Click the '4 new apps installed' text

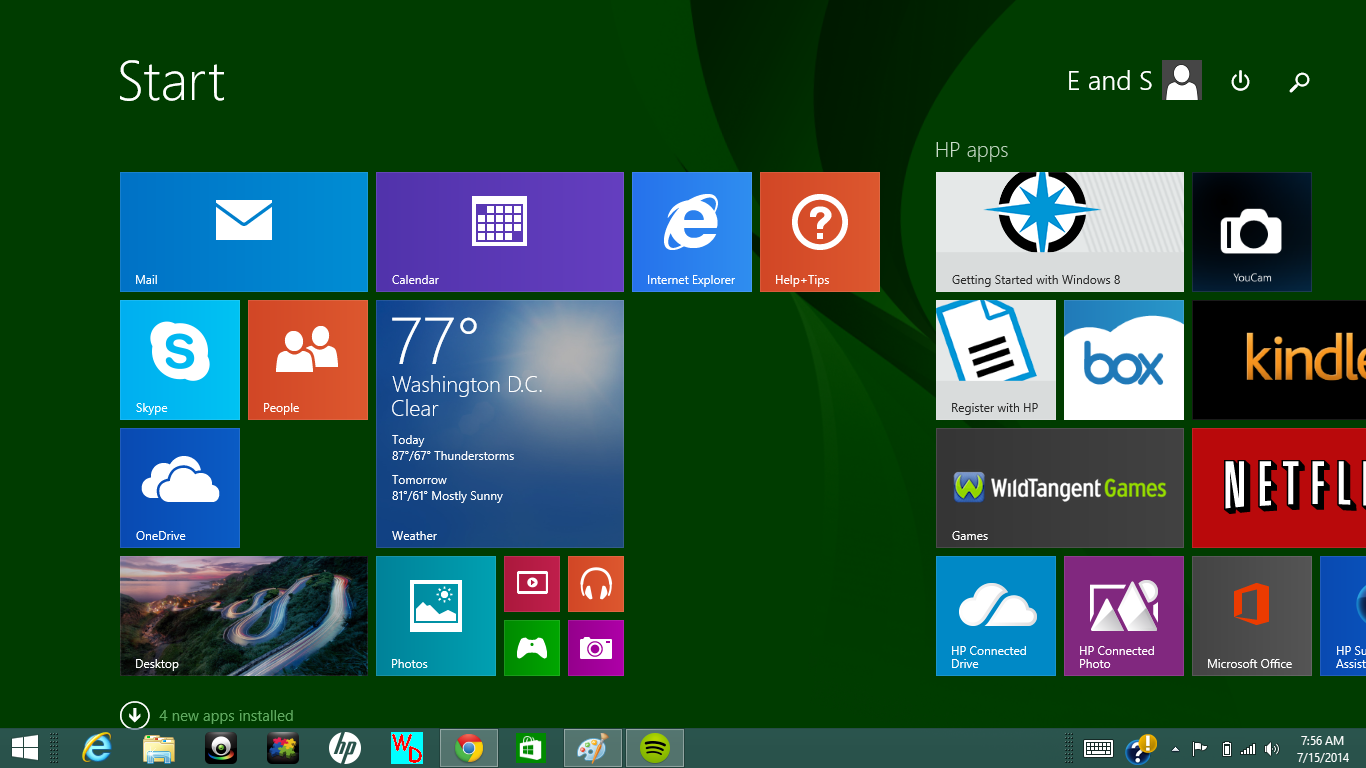pos(226,716)
